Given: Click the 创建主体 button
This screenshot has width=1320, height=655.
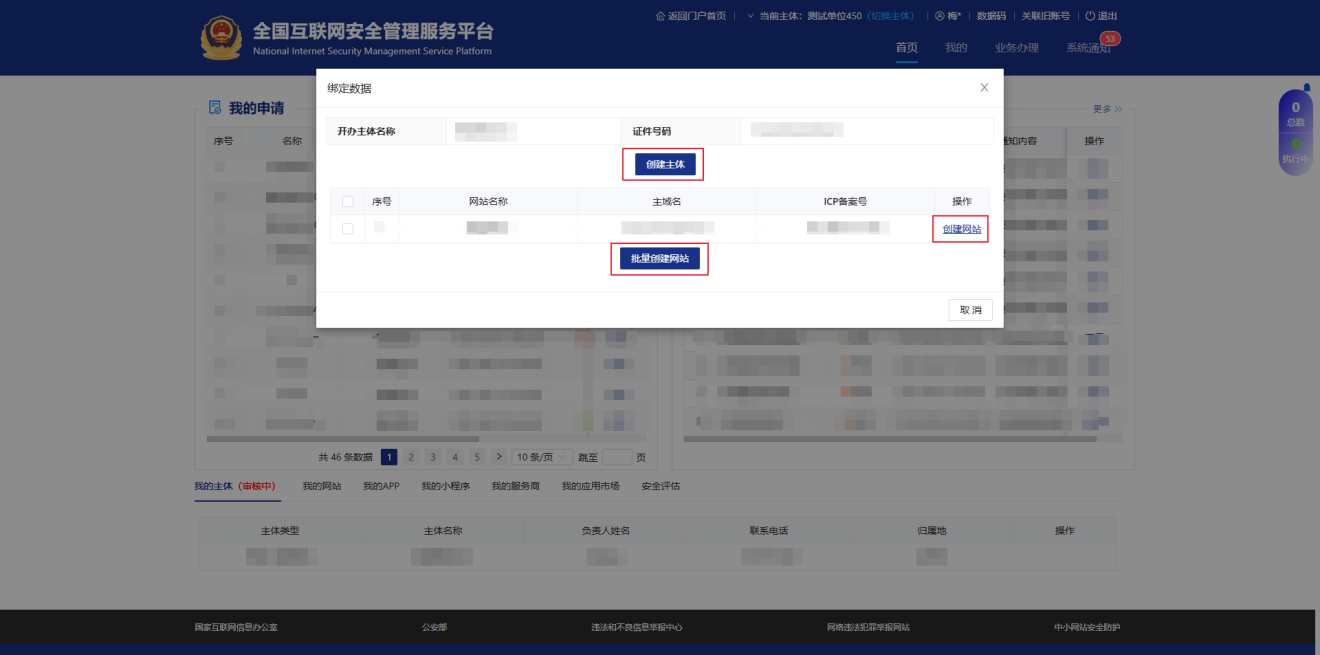Looking at the screenshot, I should point(665,164).
